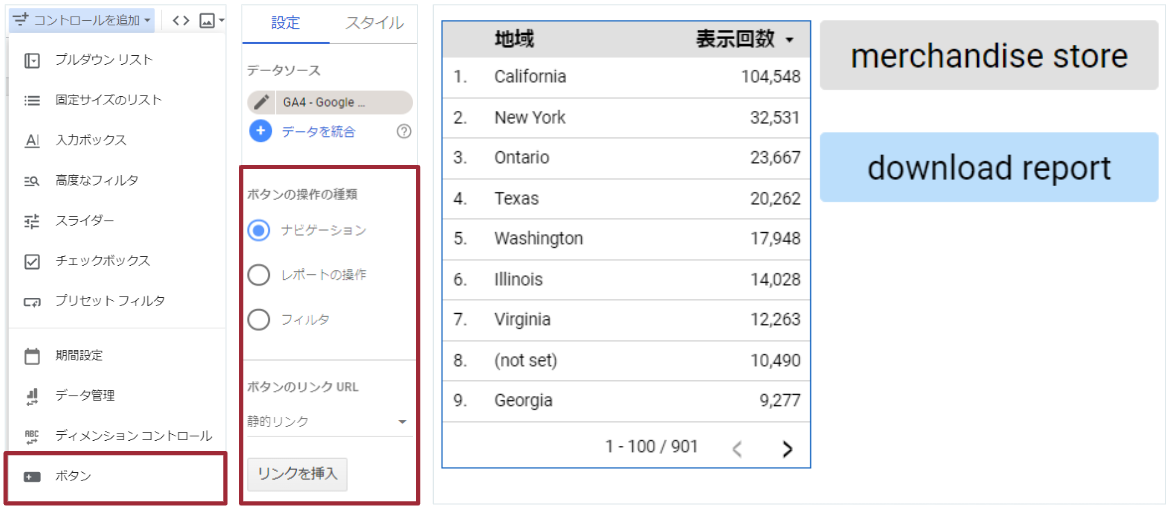Choose the Slider control option (スライダー)

[x=85, y=221]
